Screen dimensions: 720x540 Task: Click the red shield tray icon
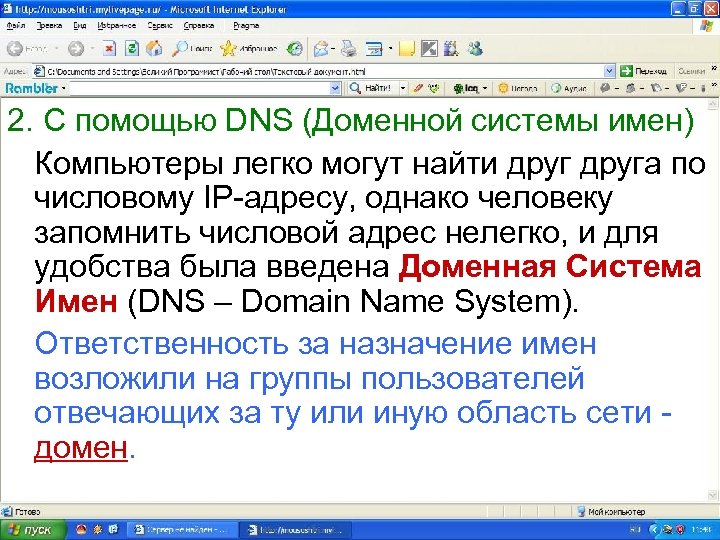[x=680, y=530]
